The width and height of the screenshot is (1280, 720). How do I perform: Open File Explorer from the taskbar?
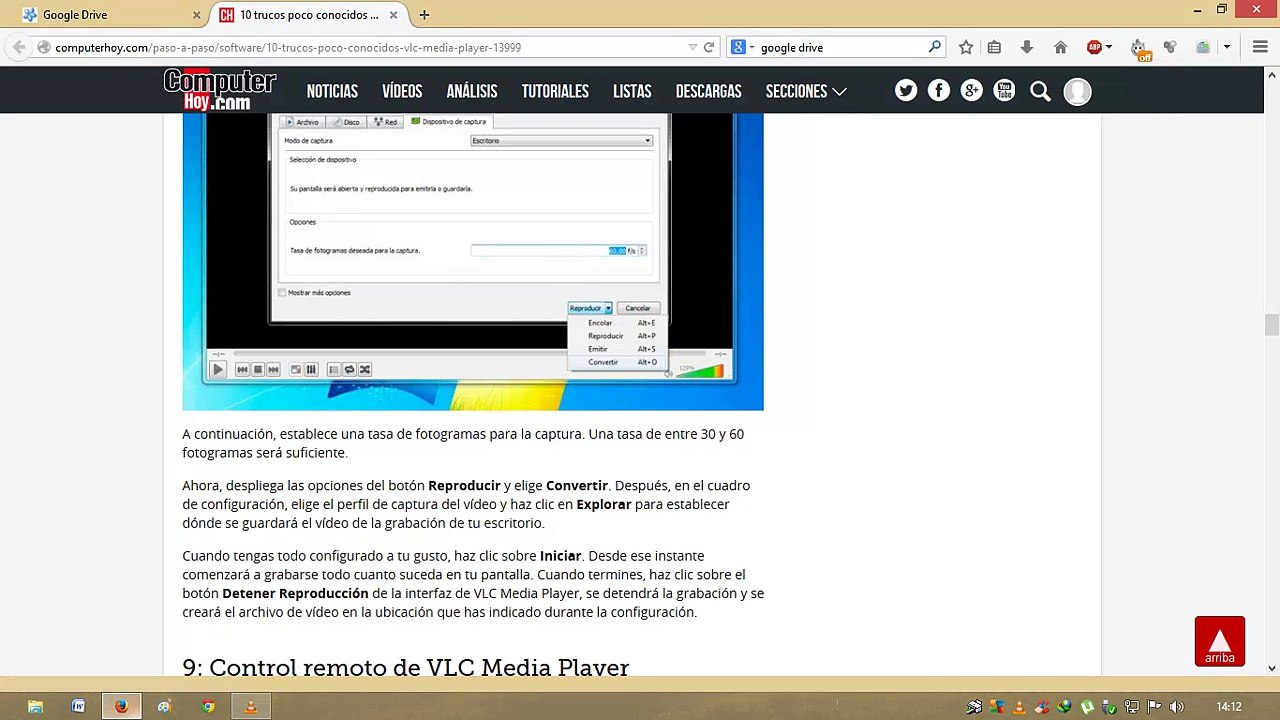click(35, 707)
